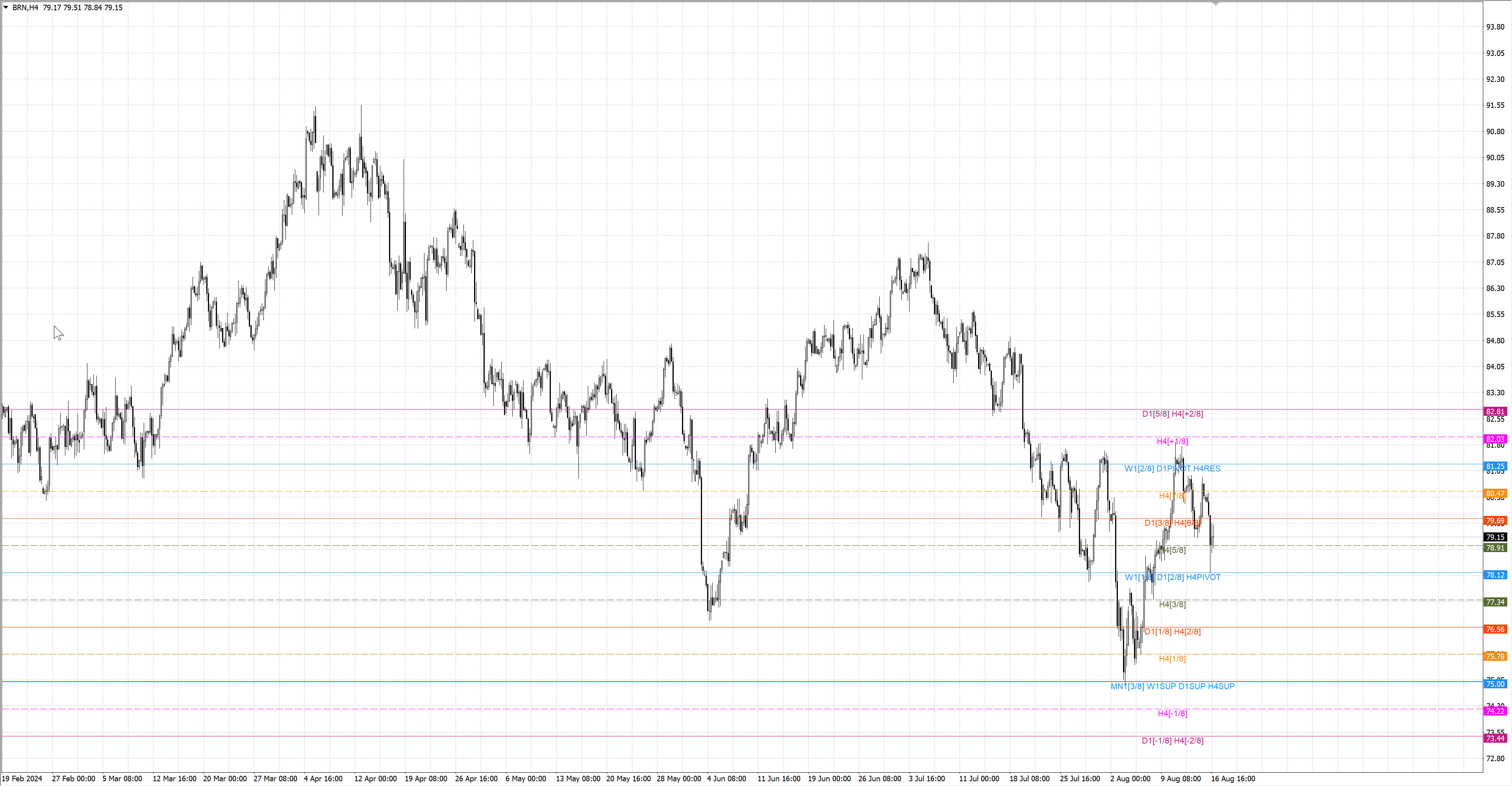This screenshot has width=1512, height=786.
Task: Click the 82.81 magenta price tag
Action: click(x=1494, y=412)
